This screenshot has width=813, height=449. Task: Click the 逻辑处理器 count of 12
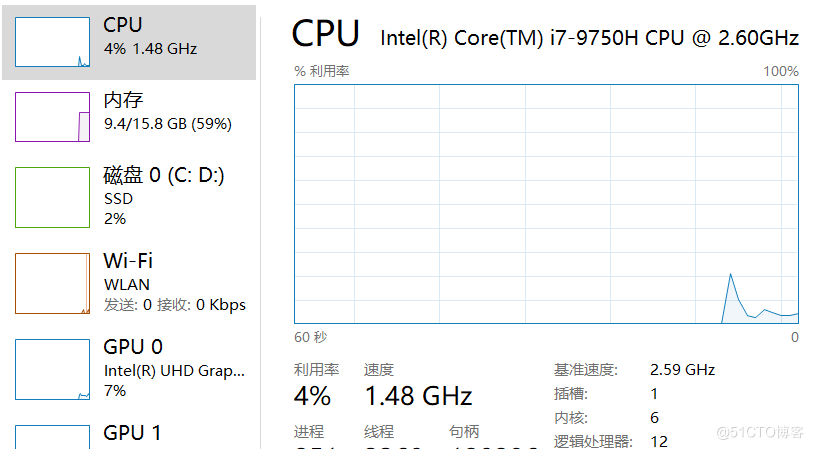[659, 441]
